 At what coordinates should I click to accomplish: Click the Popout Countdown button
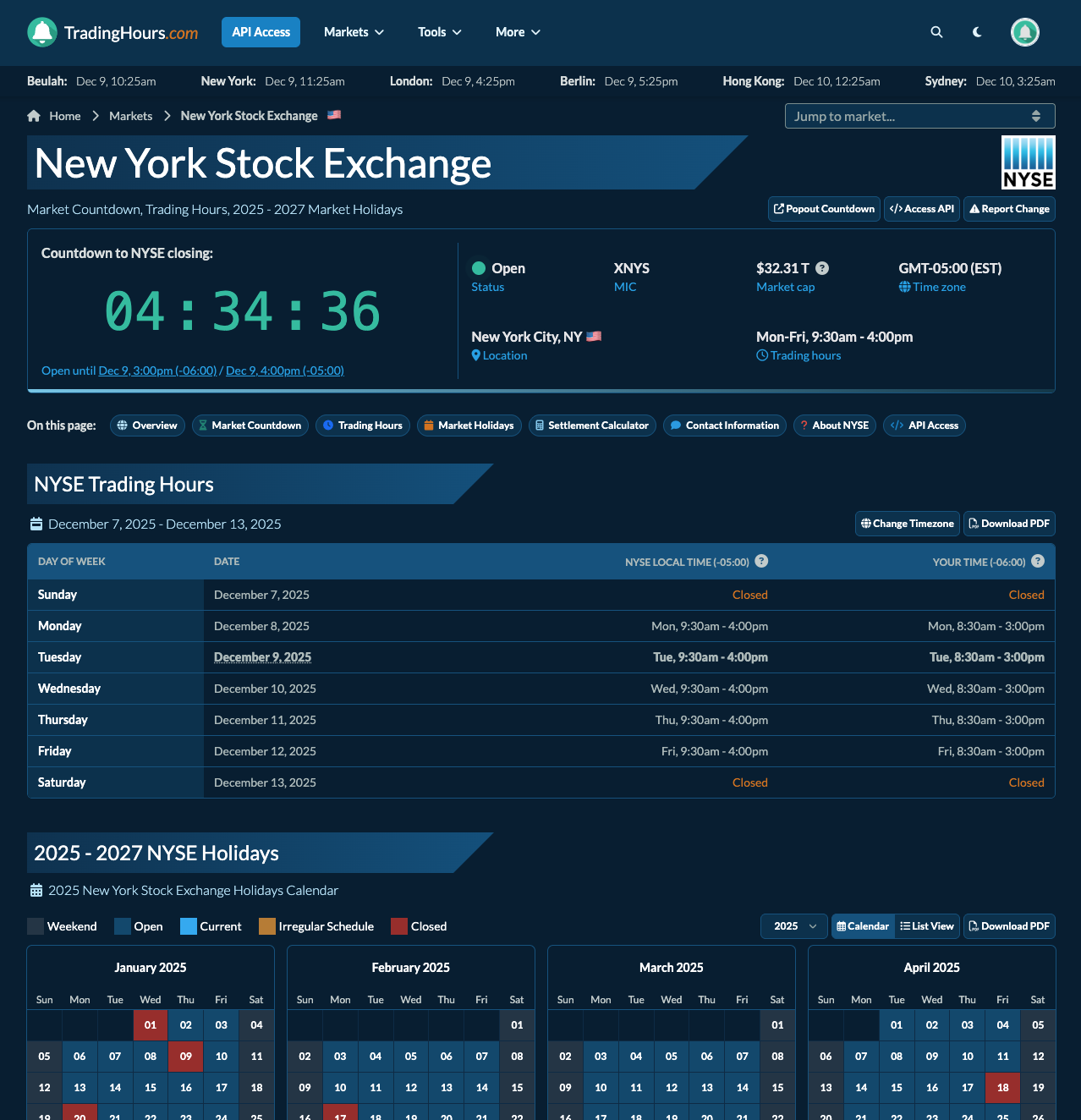(x=824, y=209)
